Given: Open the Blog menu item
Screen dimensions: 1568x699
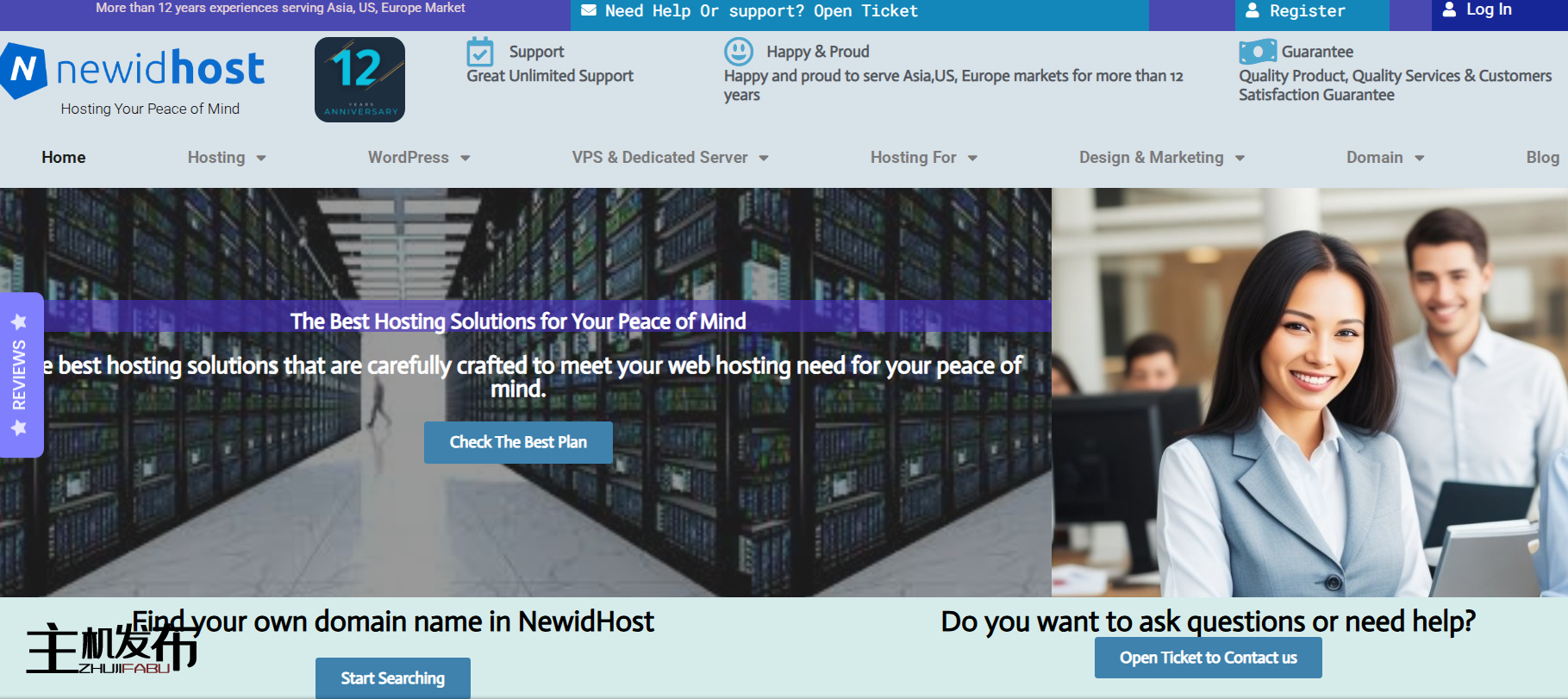Looking at the screenshot, I should click(x=1542, y=158).
